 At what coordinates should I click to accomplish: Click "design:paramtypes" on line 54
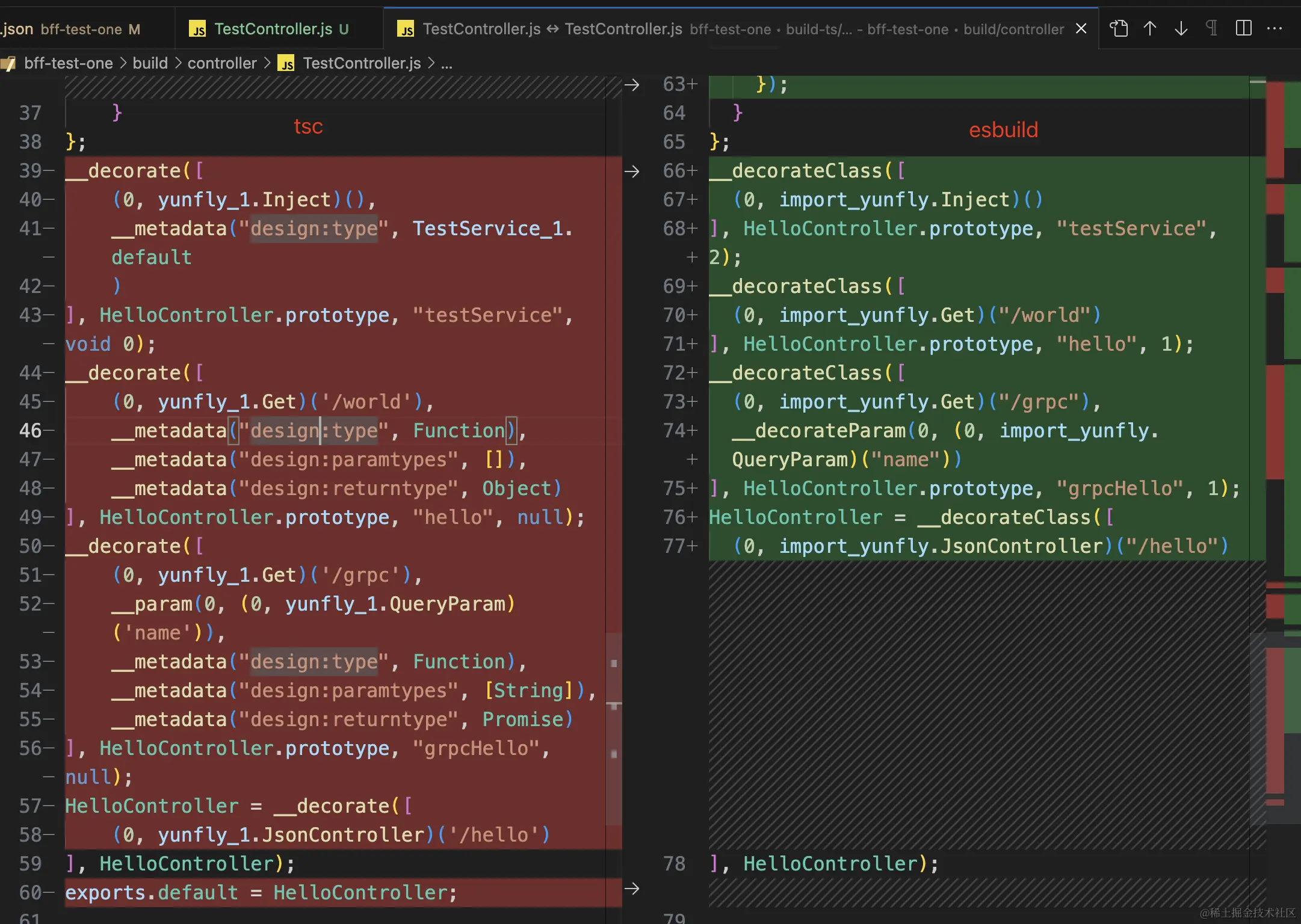coord(348,691)
